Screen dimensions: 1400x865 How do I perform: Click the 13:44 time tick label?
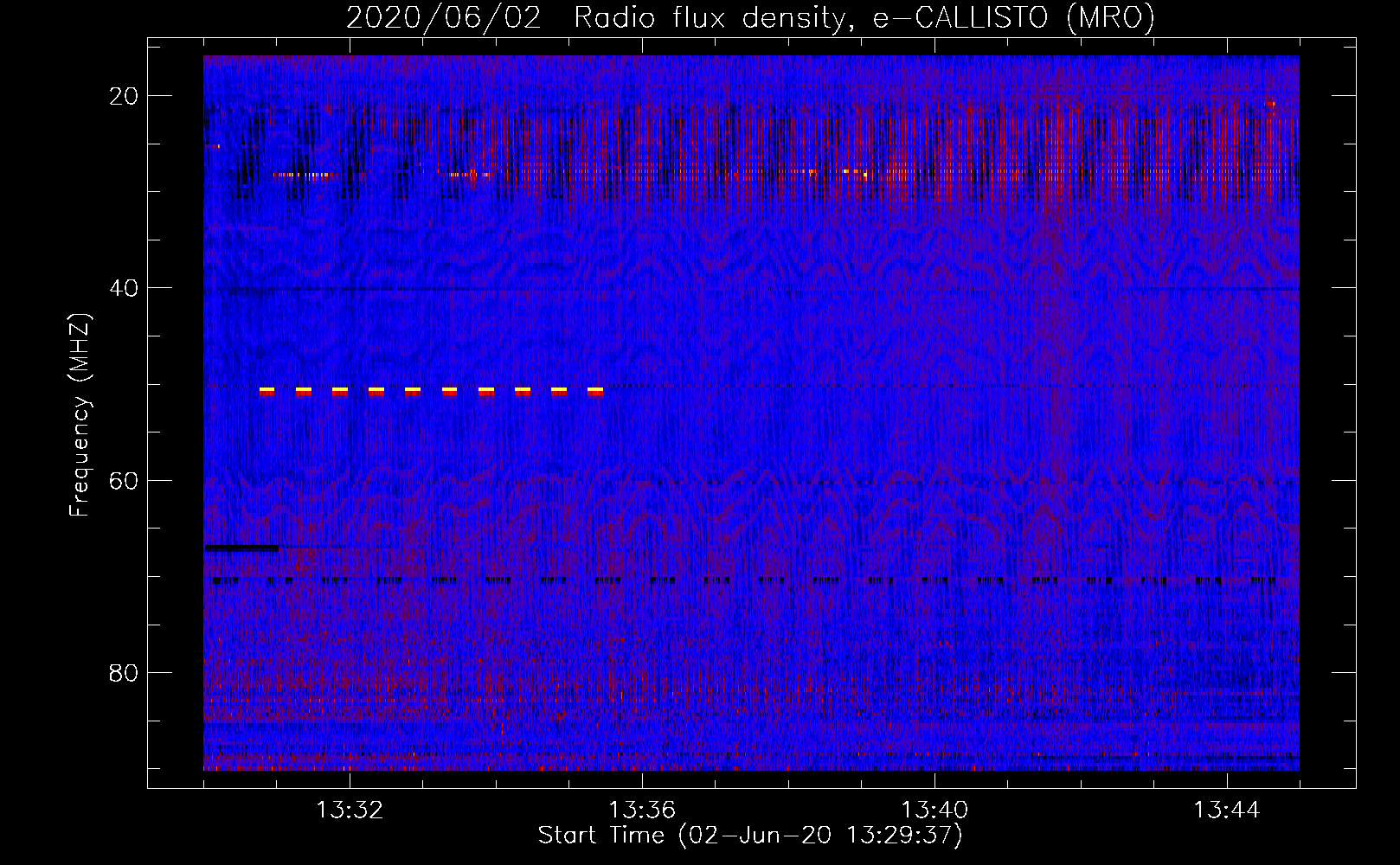[1227, 811]
